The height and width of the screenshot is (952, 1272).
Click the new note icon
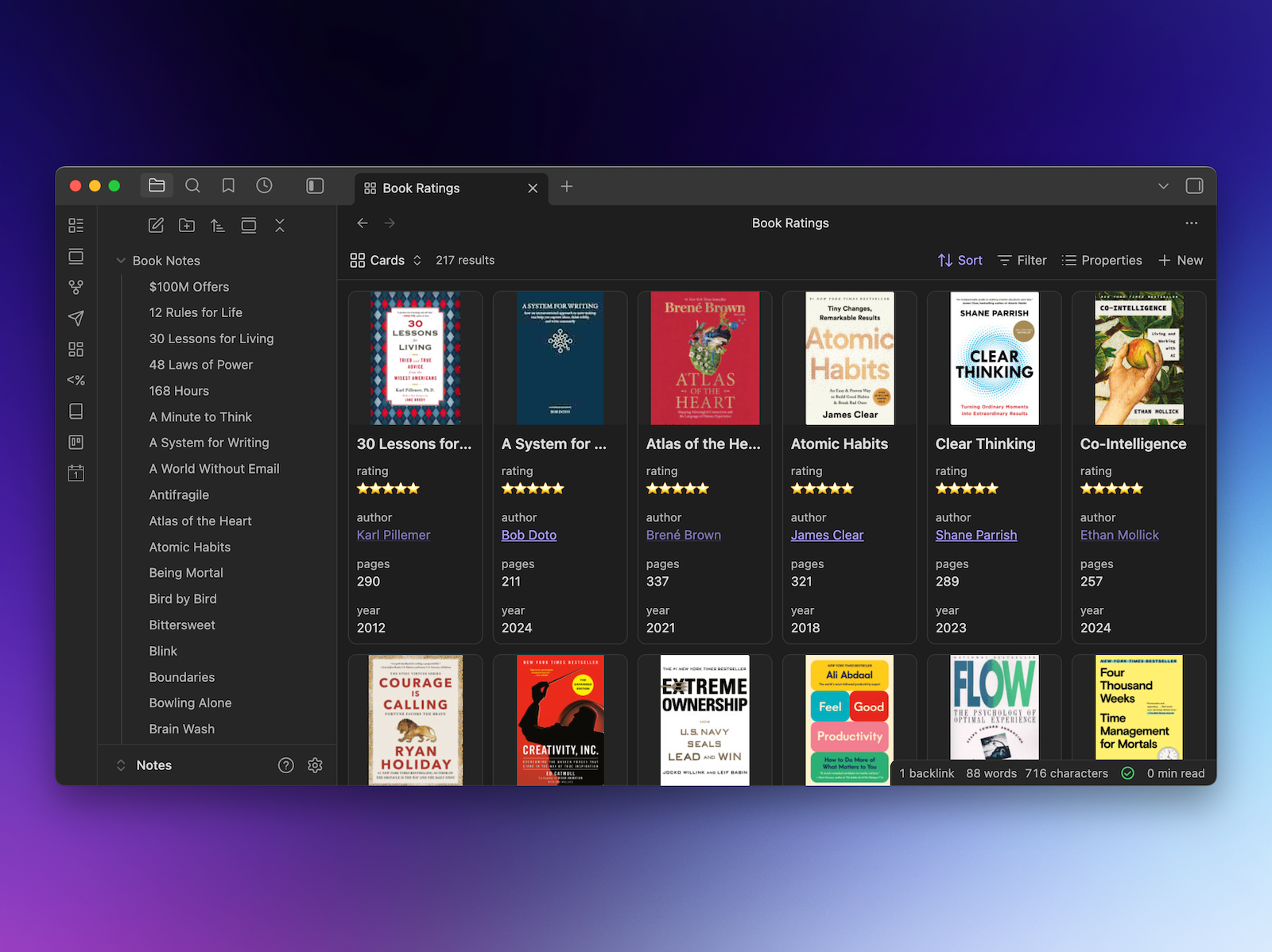[x=156, y=226]
